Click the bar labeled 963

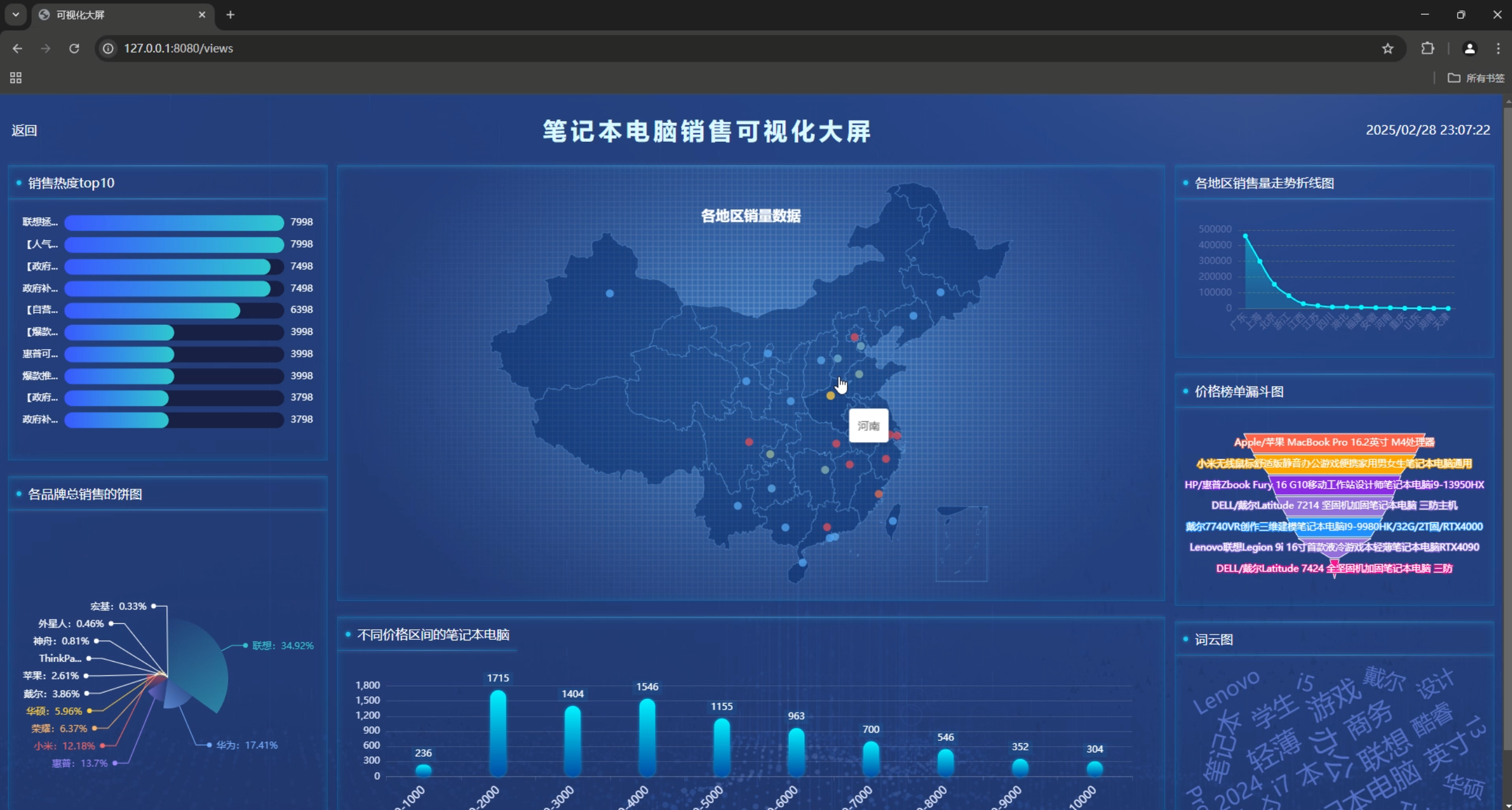pyautogui.click(x=796, y=752)
